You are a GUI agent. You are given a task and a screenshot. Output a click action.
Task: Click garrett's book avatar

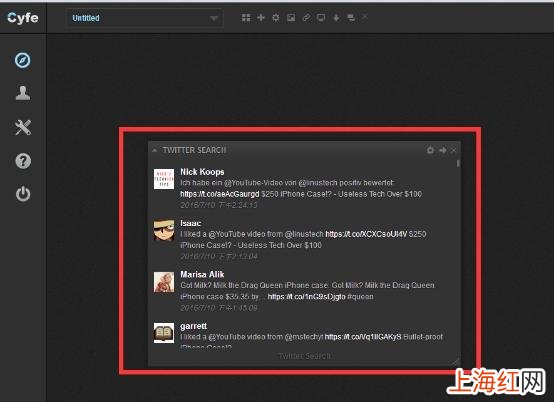click(164, 333)
